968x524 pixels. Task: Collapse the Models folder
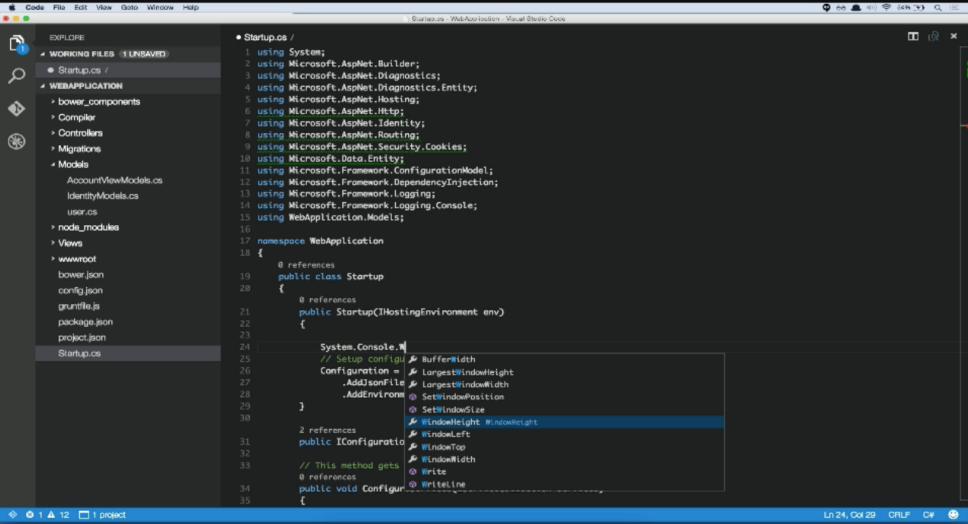73,164
